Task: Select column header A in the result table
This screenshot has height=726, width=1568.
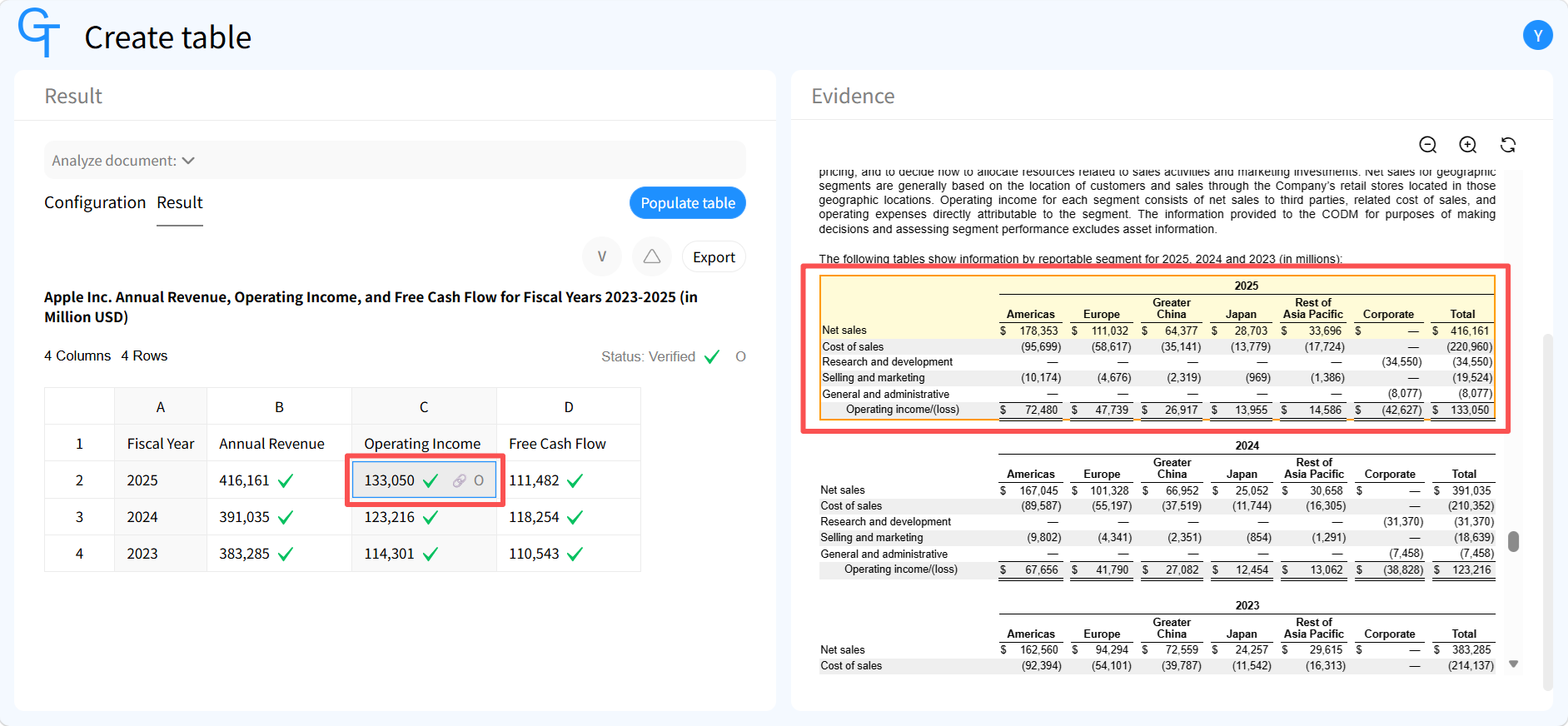Action: pyautogui.click(x=161, y=406)
